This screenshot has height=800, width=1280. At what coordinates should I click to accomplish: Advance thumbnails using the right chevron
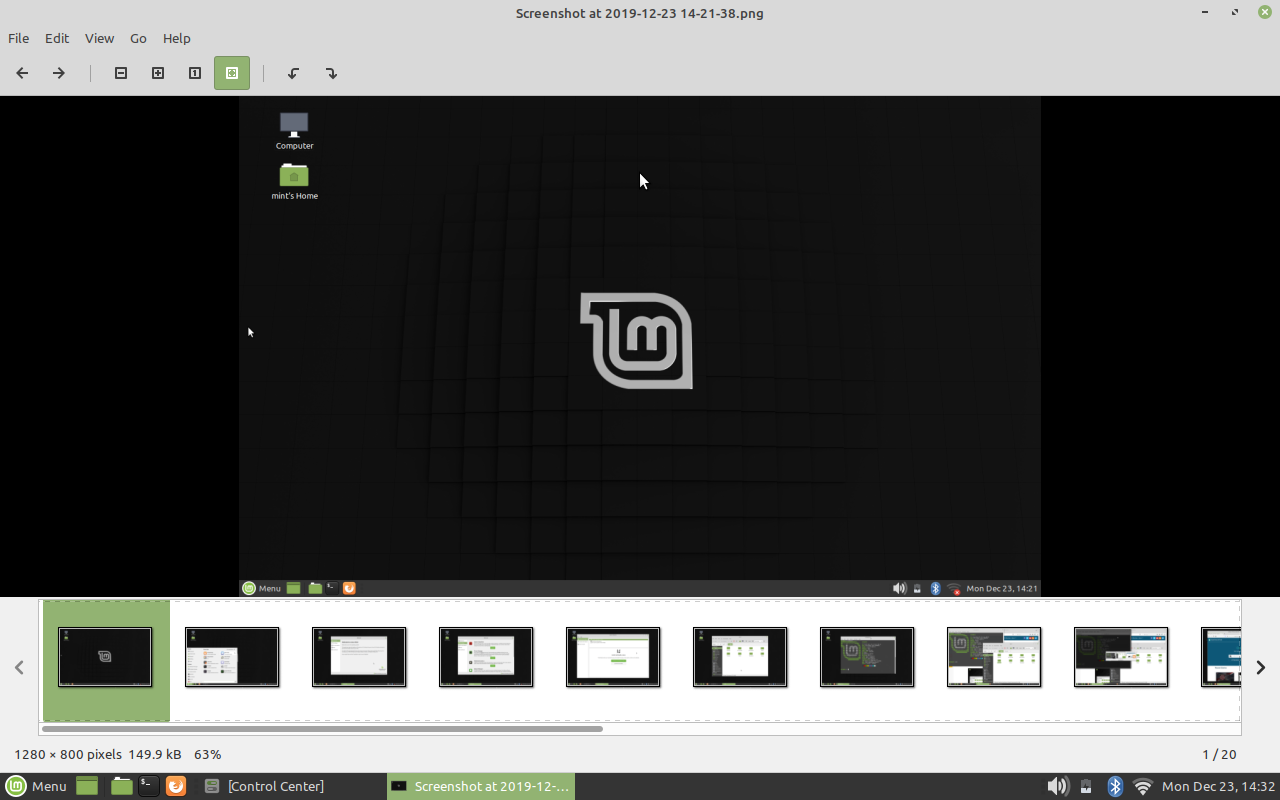pyautogui.click(x=1261, y=667)
